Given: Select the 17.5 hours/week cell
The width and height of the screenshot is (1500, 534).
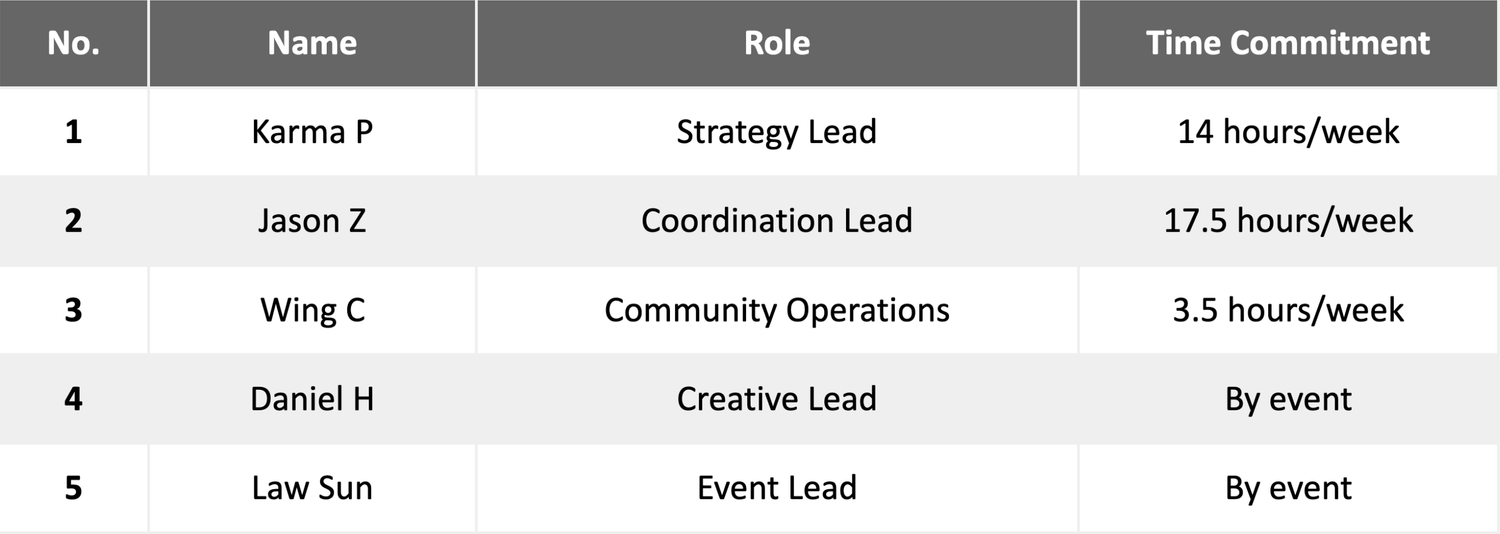Looking at the screenshot, I should point(1288,220).
